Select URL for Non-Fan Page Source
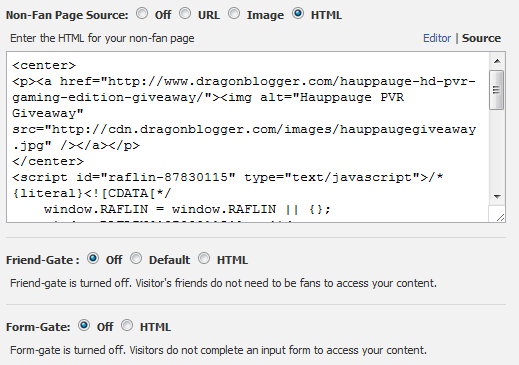Screen dimensions: 519x365 click(185, 14)
